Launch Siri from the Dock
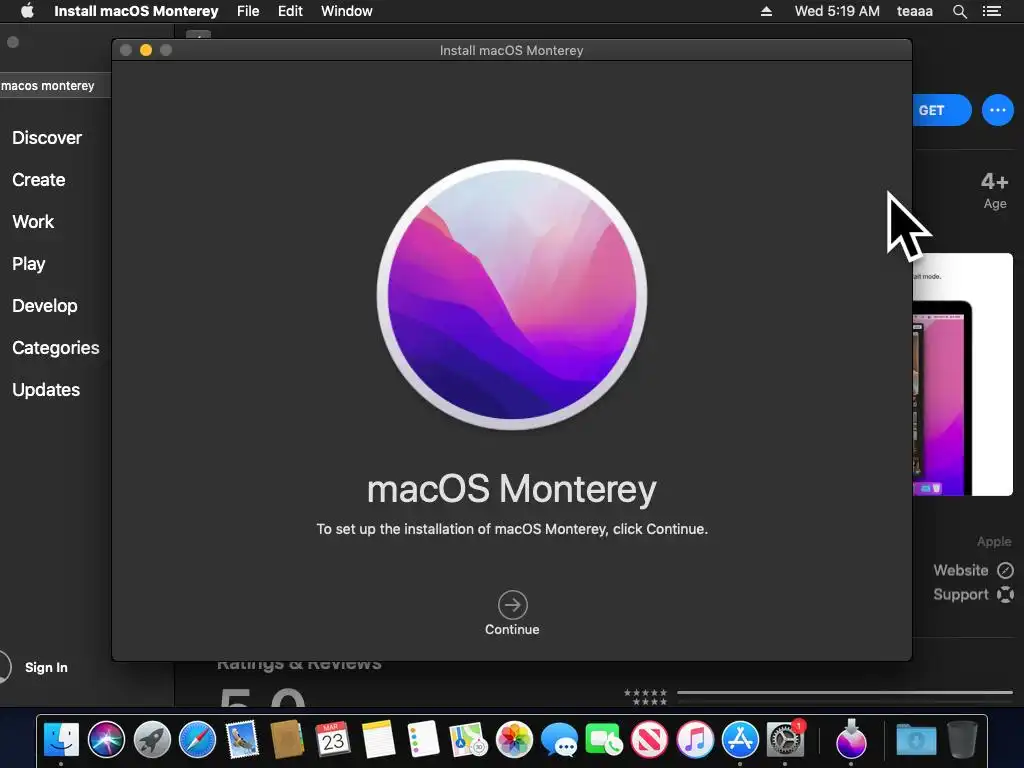This screenshot has width=1024, height=768. [x=106, y=740]
